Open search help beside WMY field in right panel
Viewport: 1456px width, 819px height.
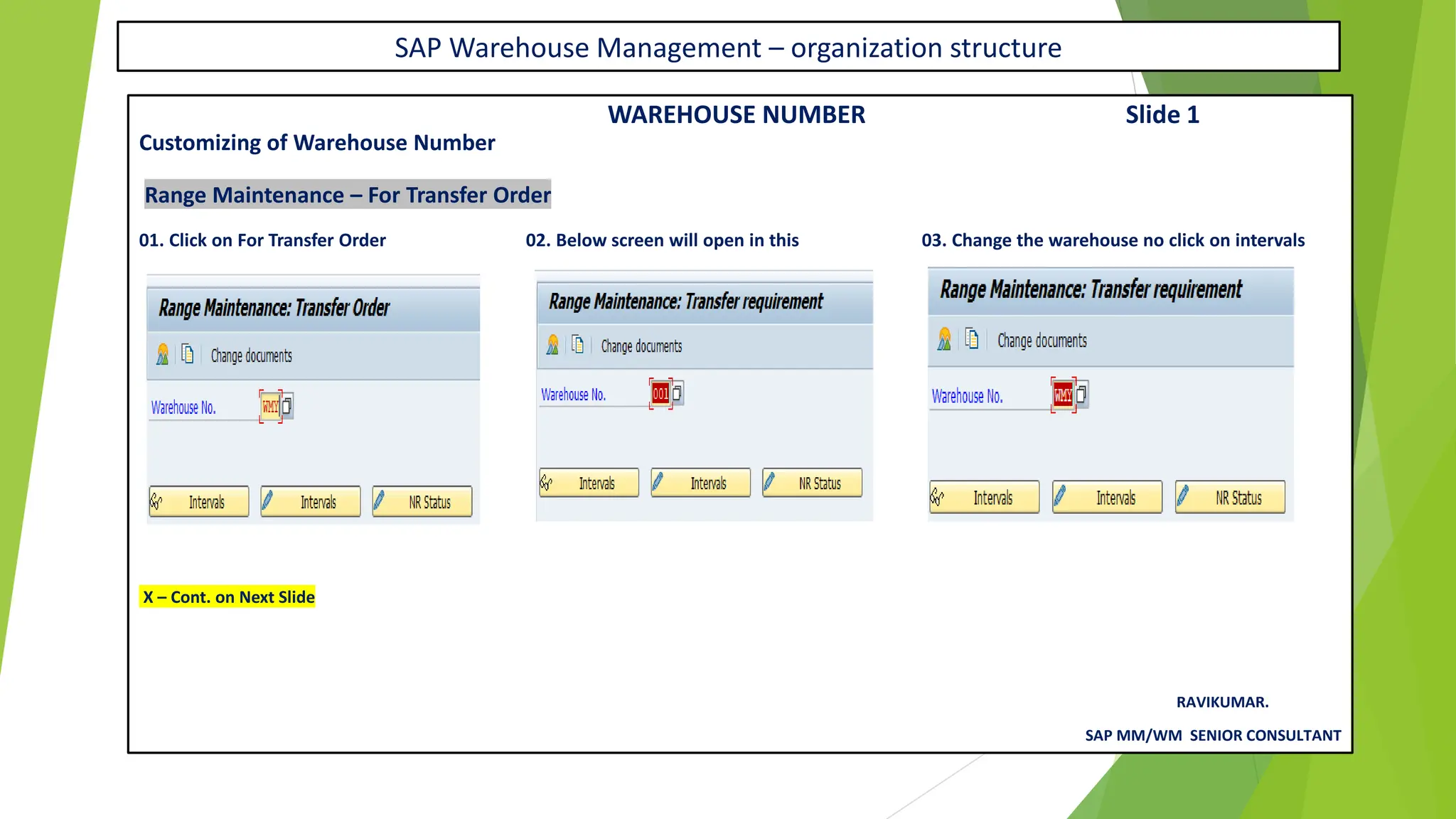(x=1081, y=394)
